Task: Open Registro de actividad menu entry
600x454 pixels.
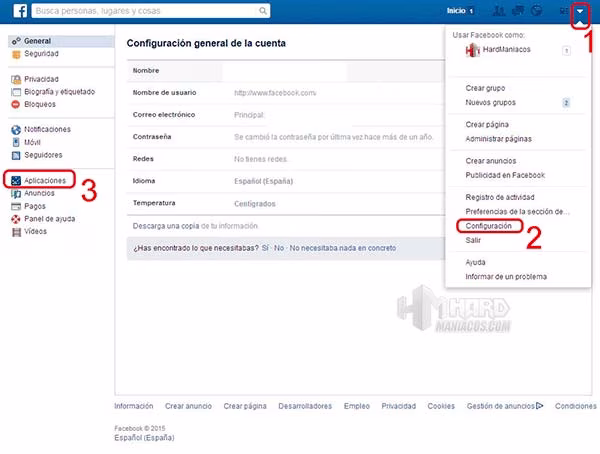Action: coord(500,197)
